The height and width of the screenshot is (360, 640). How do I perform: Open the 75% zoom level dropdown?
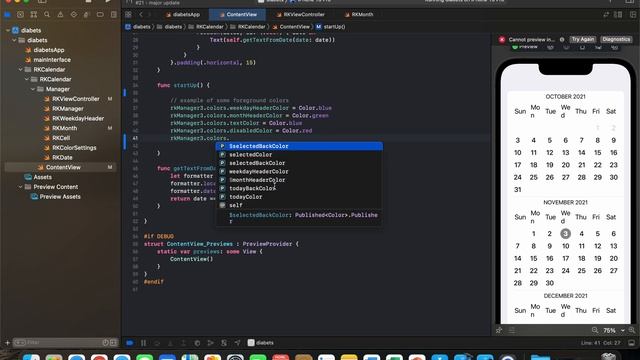[x=613, y=330]
